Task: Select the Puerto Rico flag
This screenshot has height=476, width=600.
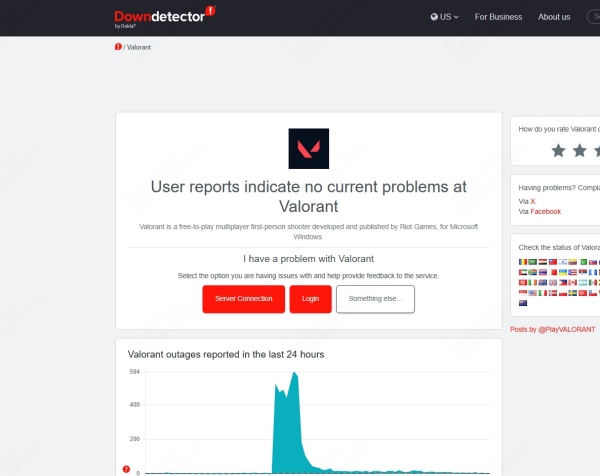Action: [x=572, y=272]
